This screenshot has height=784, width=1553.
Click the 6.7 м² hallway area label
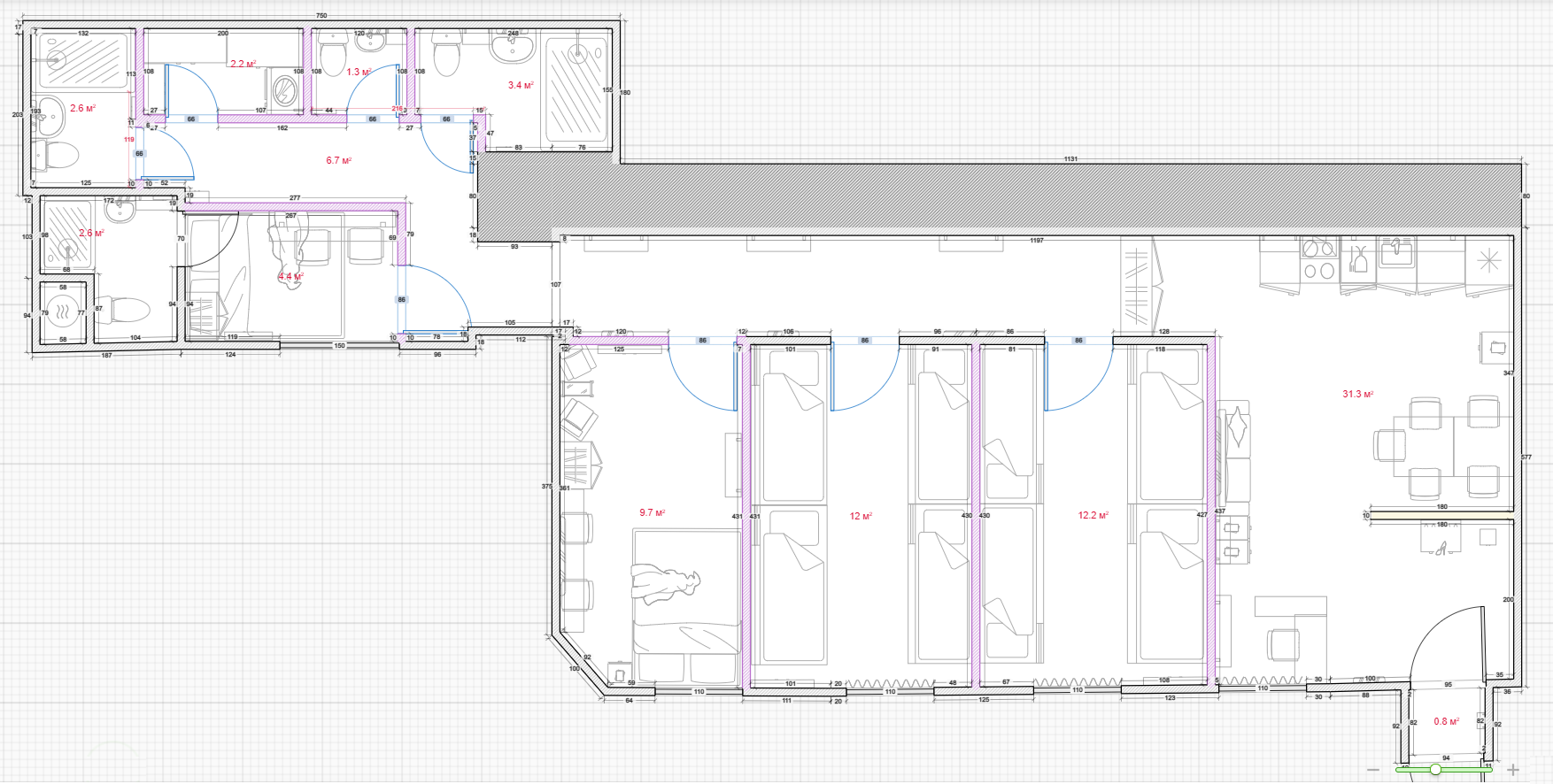(338, 161)
